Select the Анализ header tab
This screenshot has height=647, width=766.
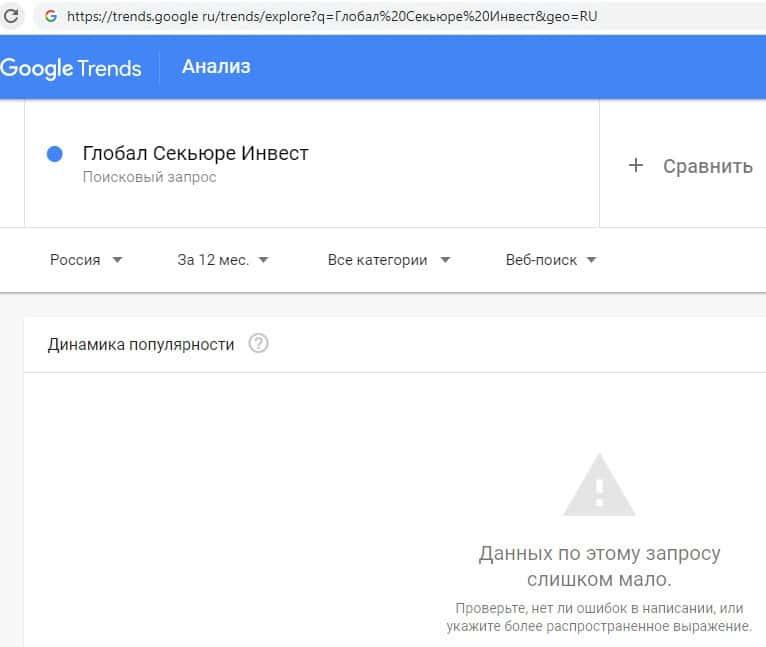click(x=216, y=67)
